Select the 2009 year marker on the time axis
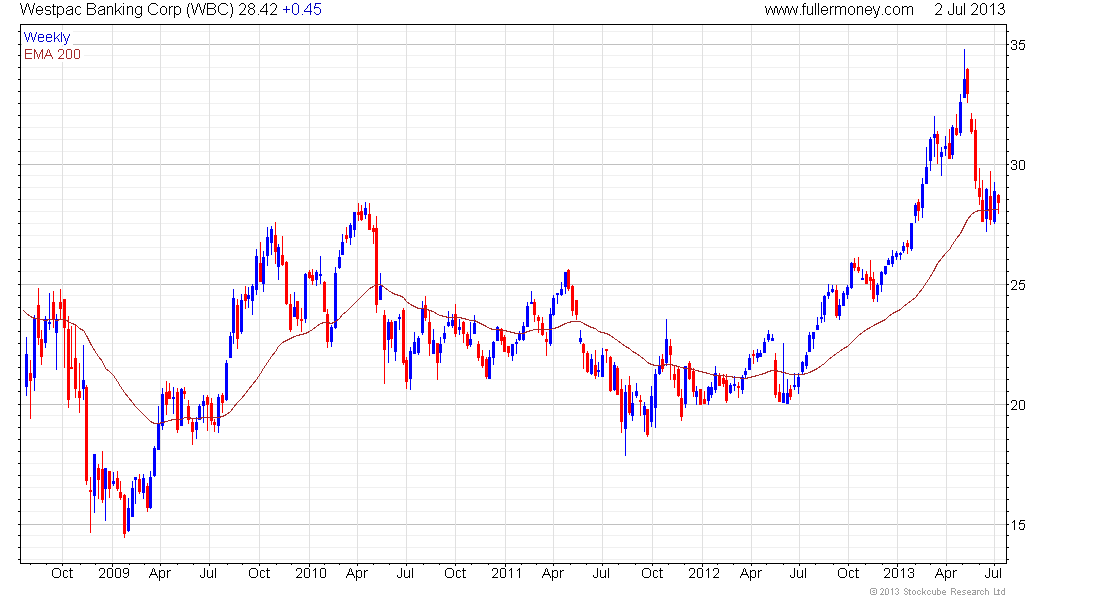 click(114, 573)
